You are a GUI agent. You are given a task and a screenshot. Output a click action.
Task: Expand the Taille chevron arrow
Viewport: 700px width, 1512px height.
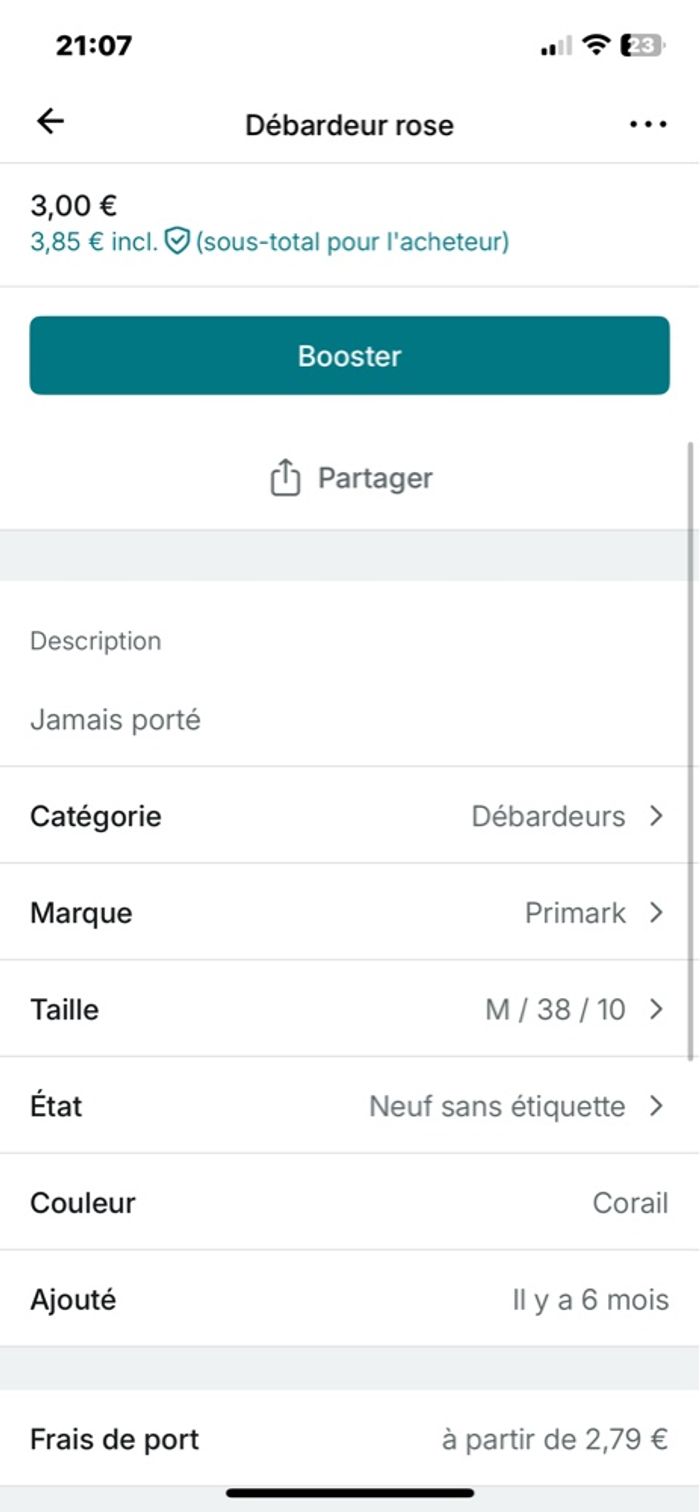point(656,1009)
